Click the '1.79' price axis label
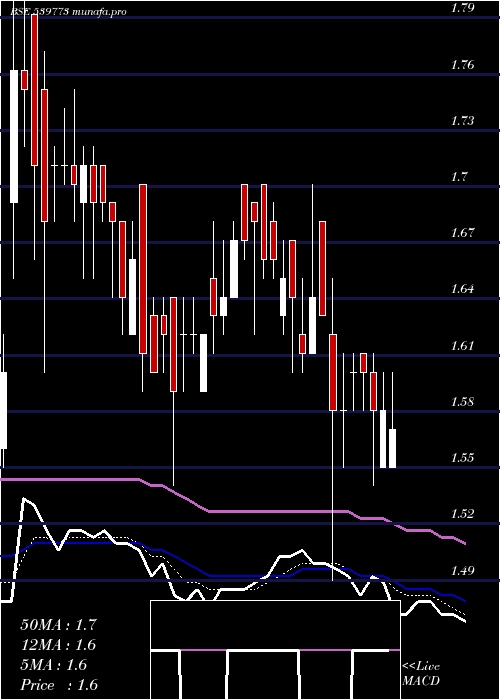 [462, 8]
